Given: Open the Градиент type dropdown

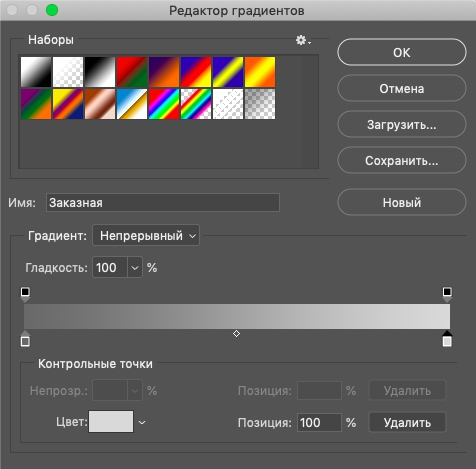Looking at the screenshot, I should click(146, 235).
